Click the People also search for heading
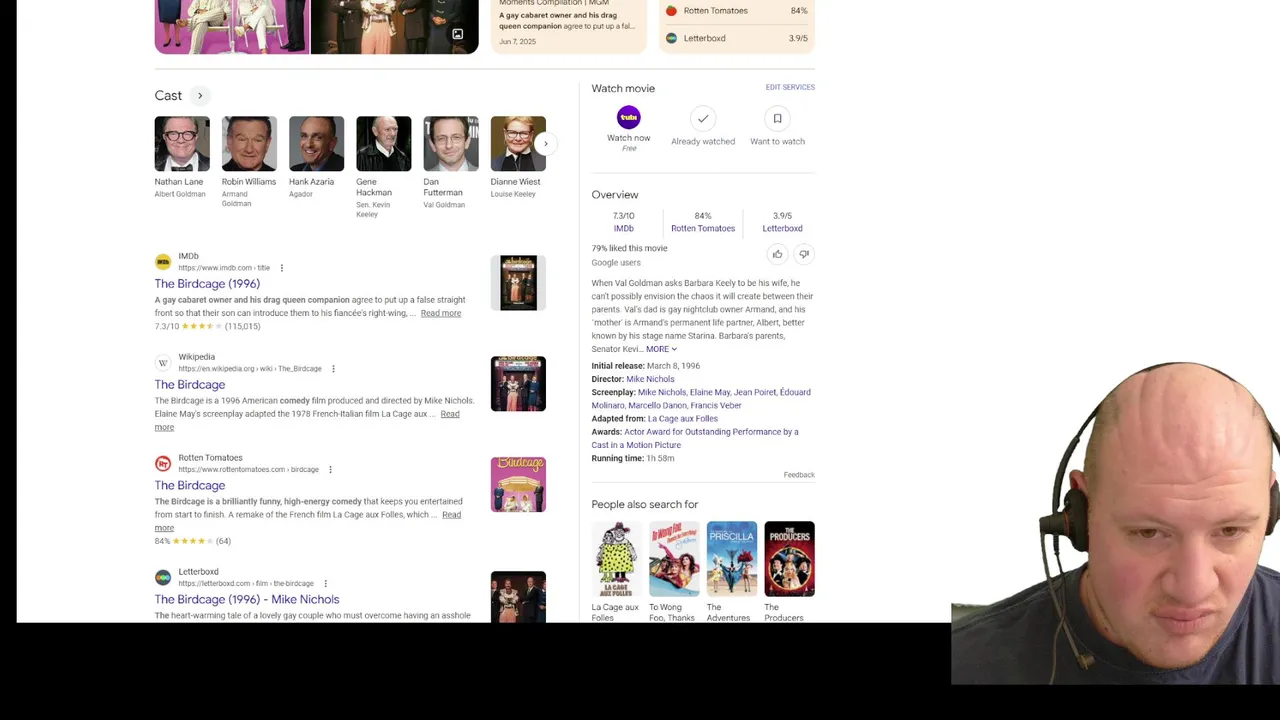 point(645,505)
